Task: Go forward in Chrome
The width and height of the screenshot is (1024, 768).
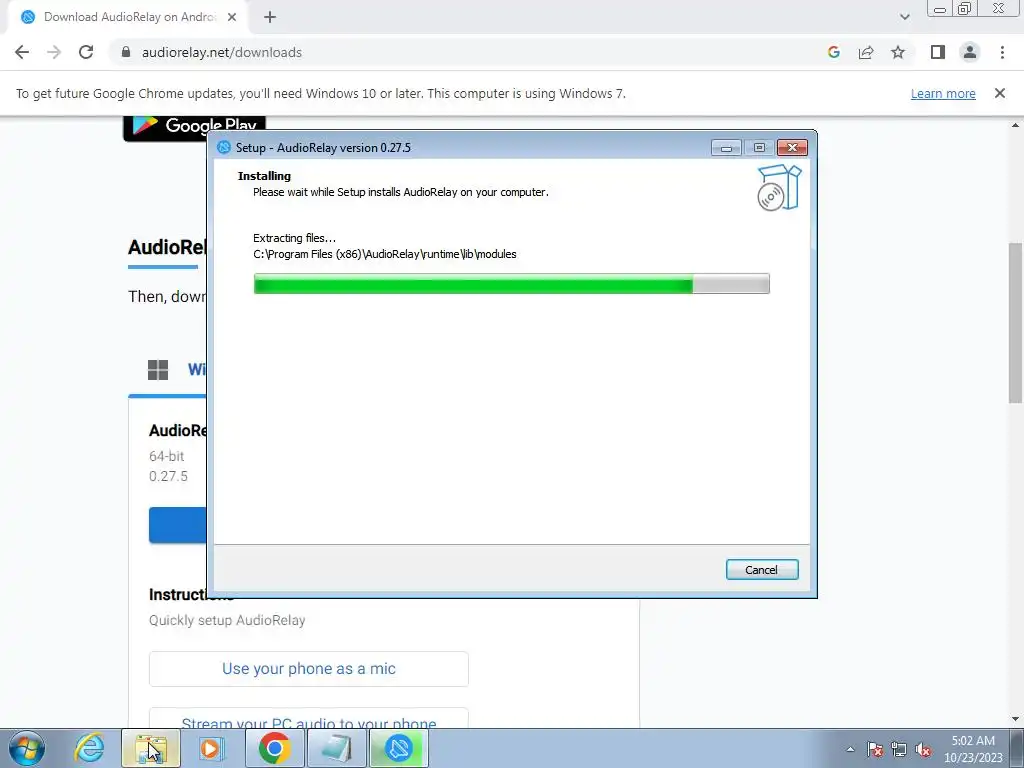Action: click(x=54, y=52)
